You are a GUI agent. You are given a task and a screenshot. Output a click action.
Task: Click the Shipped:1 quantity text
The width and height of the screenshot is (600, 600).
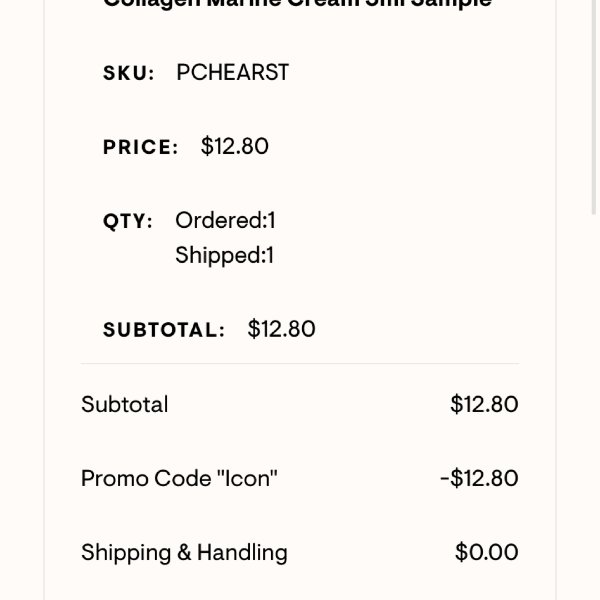click(225, 255)
